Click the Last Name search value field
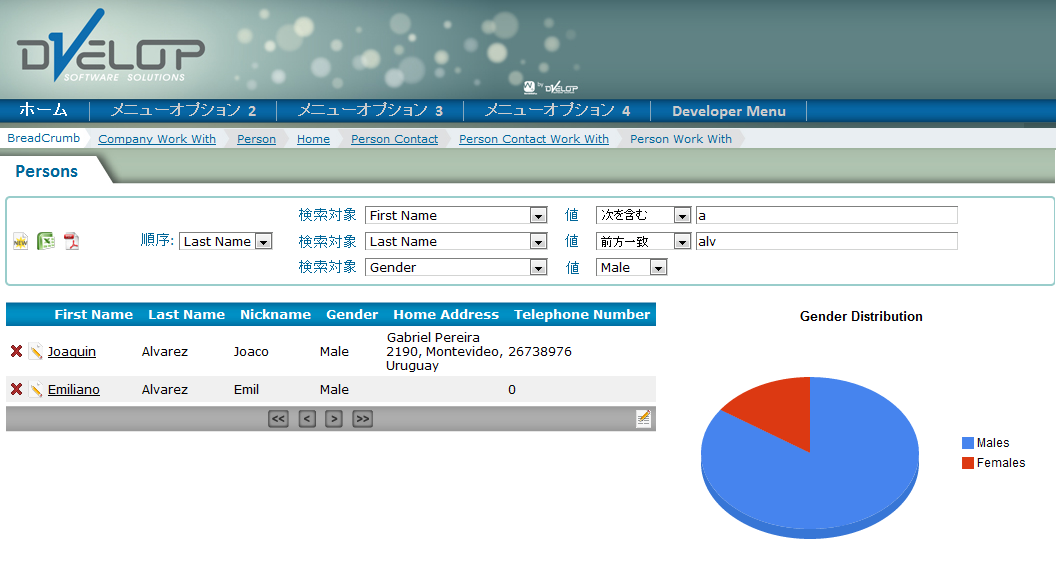Image resolution: width=1056 pixels, height=576 pixels. tap(826, 241)
